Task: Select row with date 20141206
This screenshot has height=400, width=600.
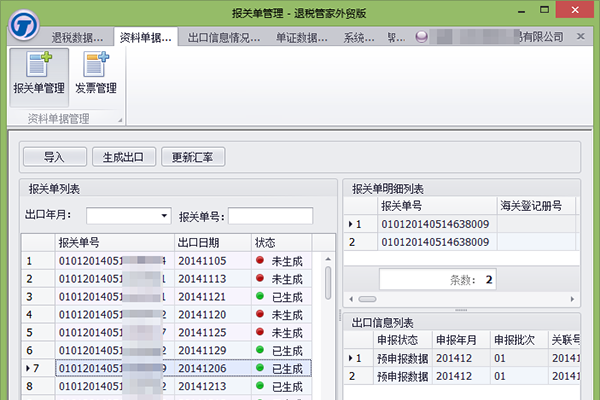Action: (166, 368)
